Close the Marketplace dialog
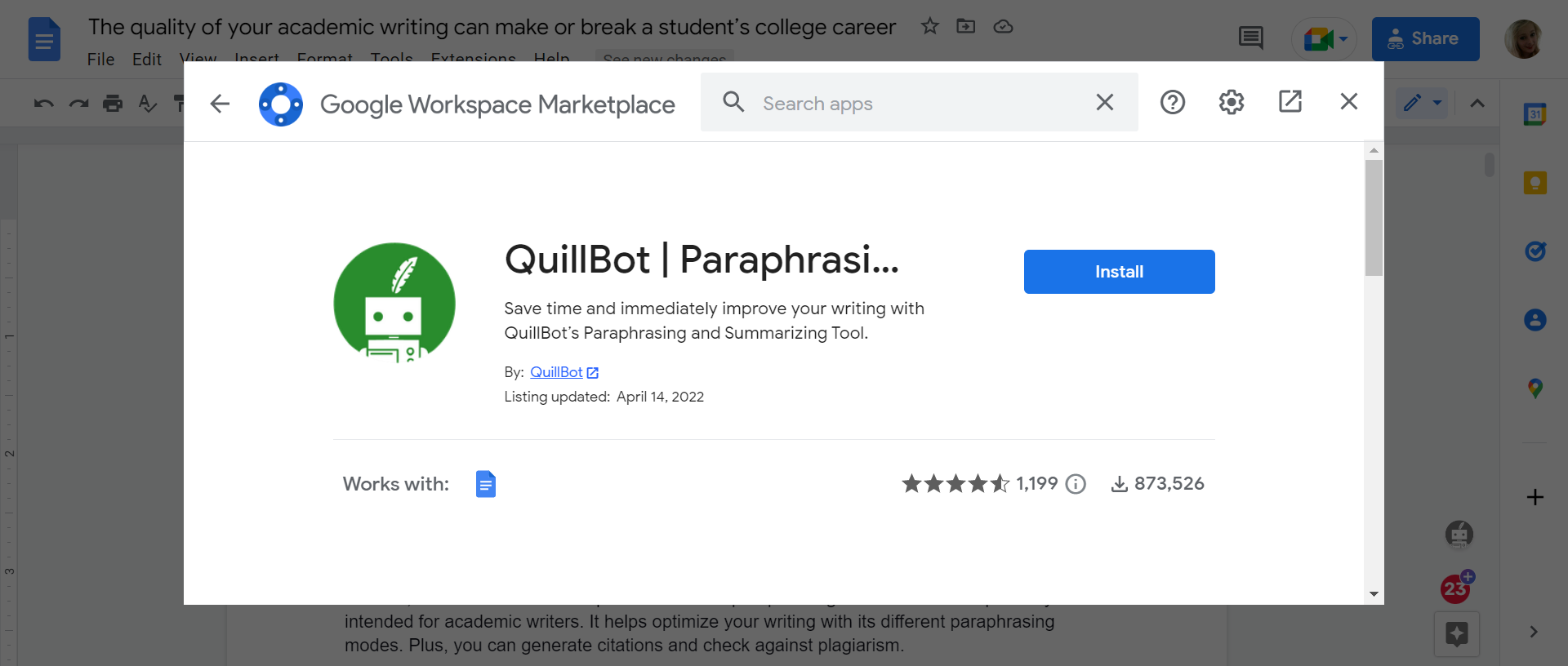 1349,101
